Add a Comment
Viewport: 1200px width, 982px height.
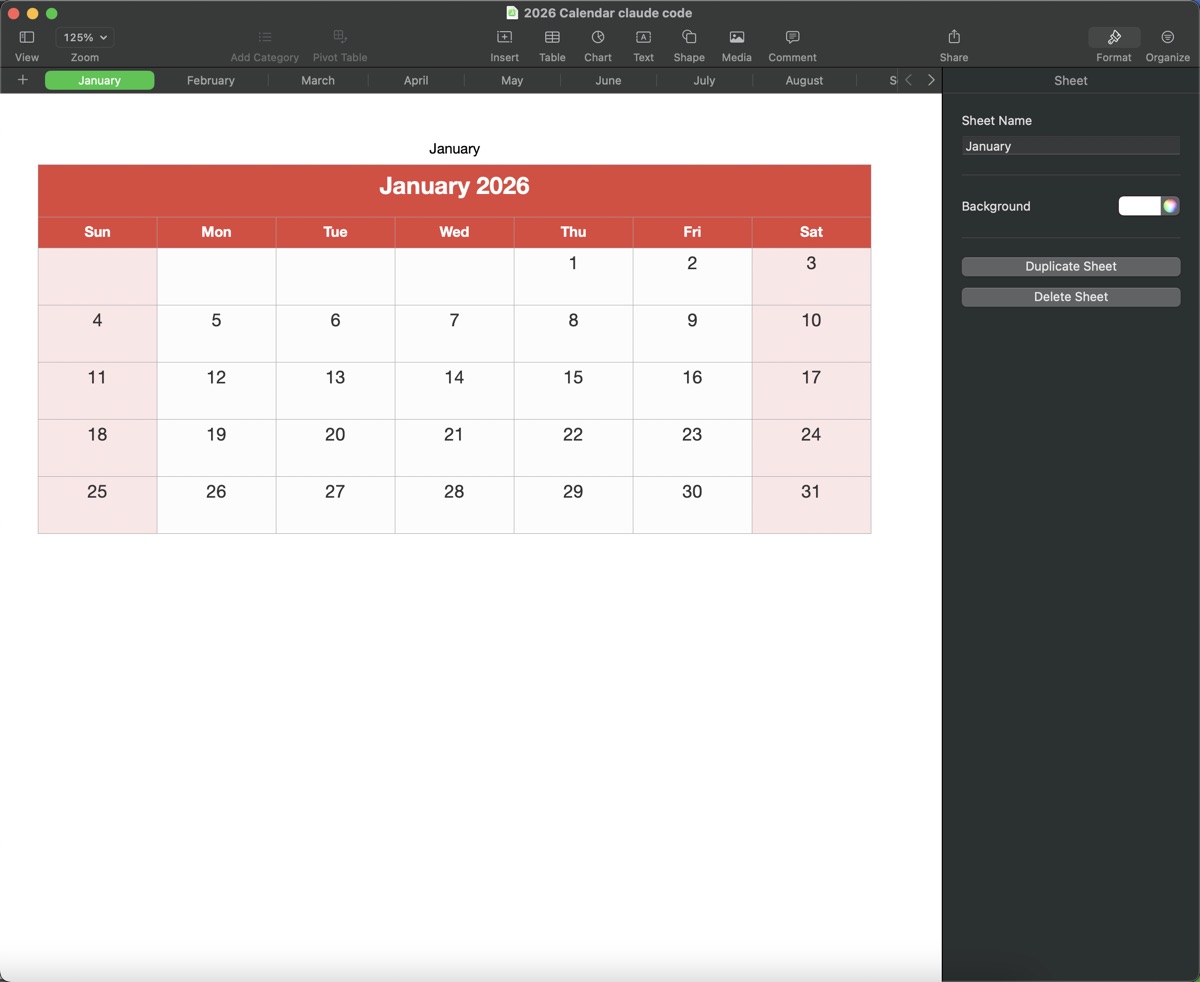(793, 37)
